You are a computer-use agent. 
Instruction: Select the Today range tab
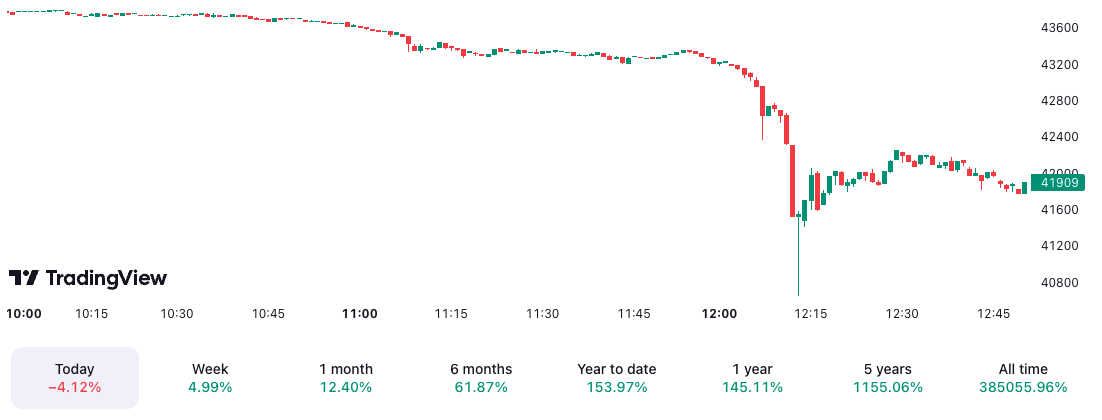pos(75,377)
